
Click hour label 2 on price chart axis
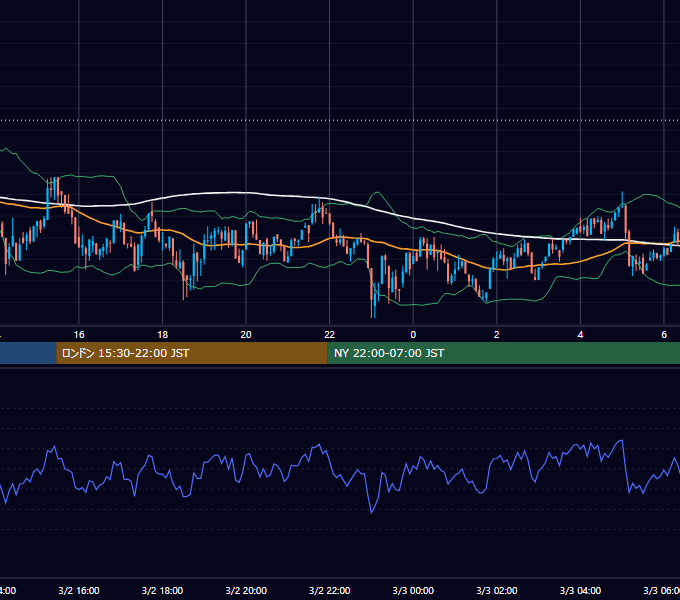click(497, 335)
